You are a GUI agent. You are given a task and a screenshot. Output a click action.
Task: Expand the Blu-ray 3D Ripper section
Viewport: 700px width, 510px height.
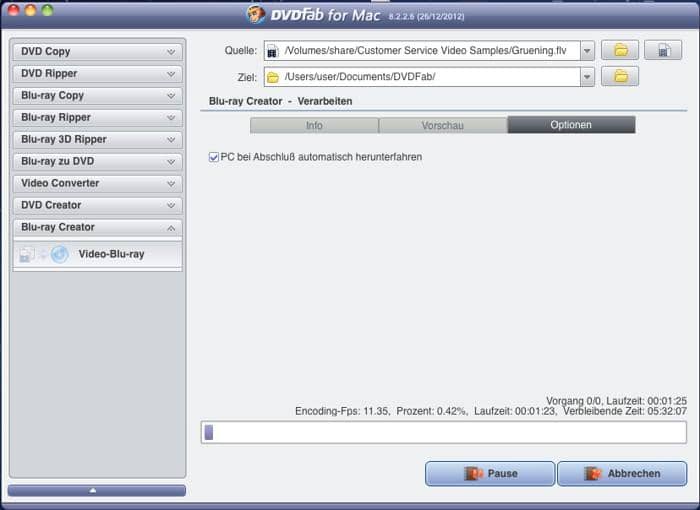tap(97, 139)
